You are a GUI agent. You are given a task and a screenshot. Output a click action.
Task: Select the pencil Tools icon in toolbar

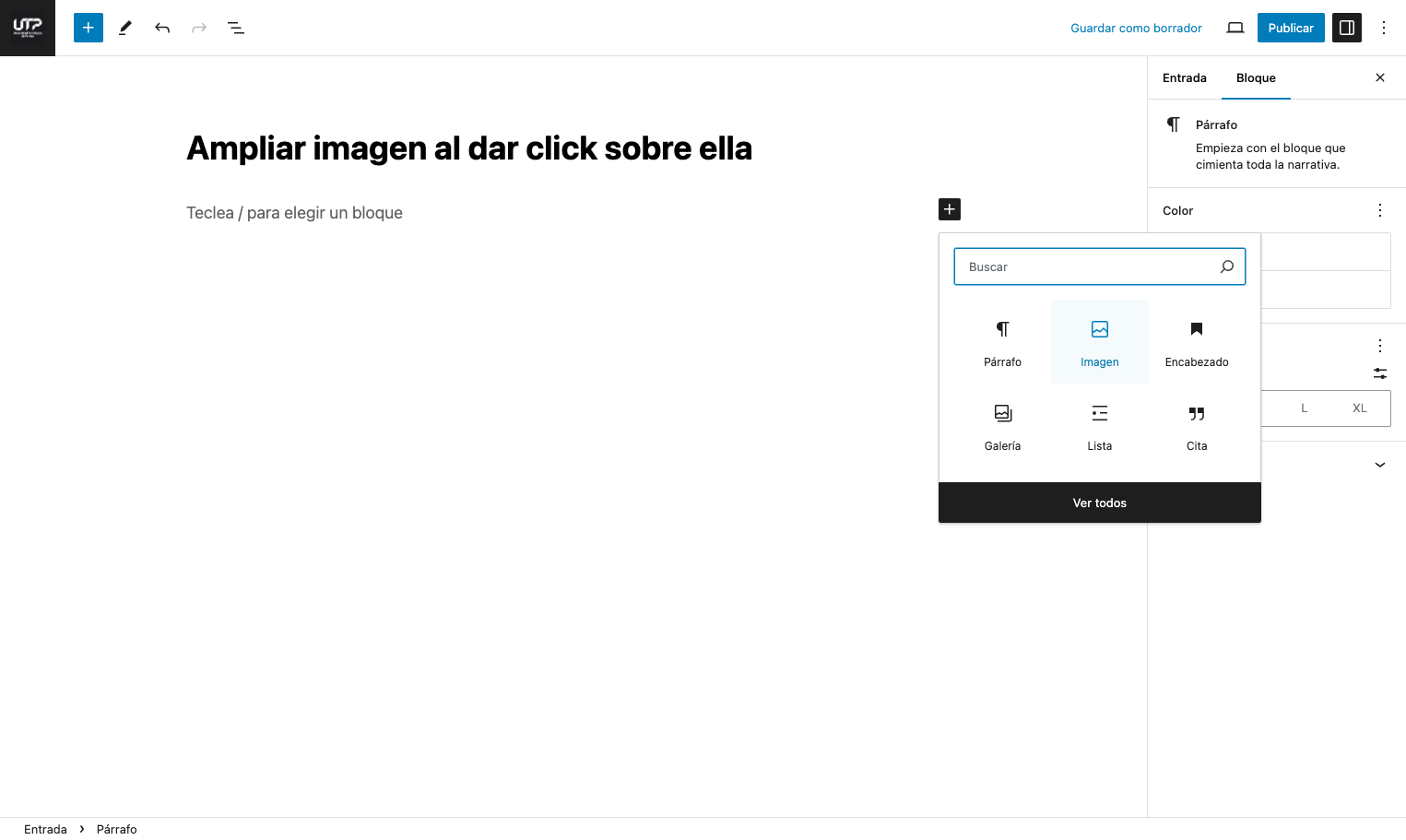(125, 28)
